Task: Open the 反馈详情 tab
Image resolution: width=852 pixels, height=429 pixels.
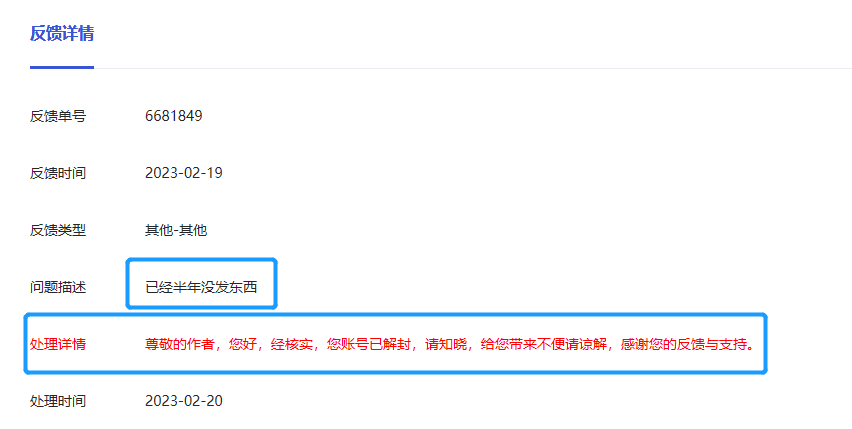Action: [62, 34]
